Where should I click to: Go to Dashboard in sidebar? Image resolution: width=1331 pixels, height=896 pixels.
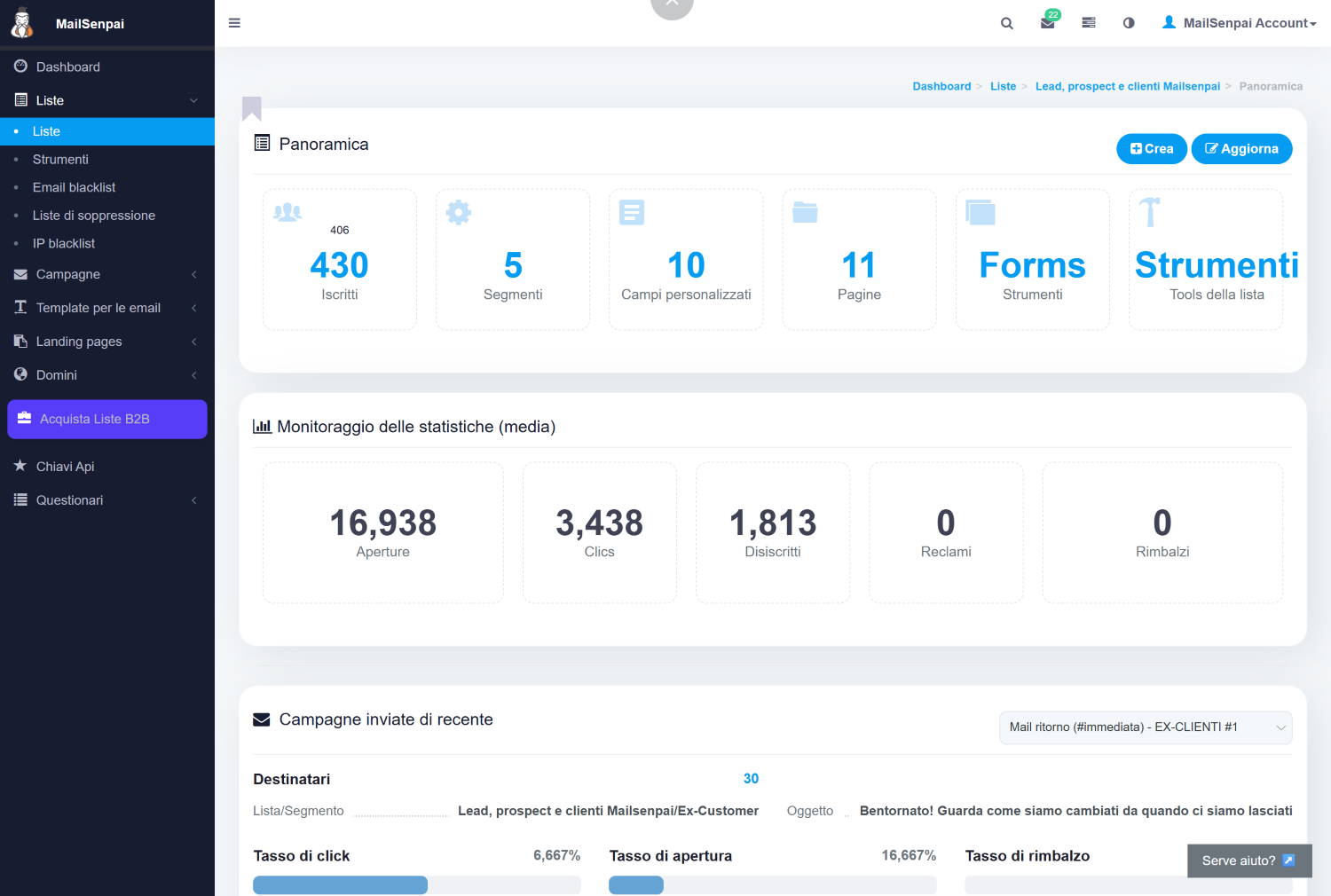pos(68,67)
